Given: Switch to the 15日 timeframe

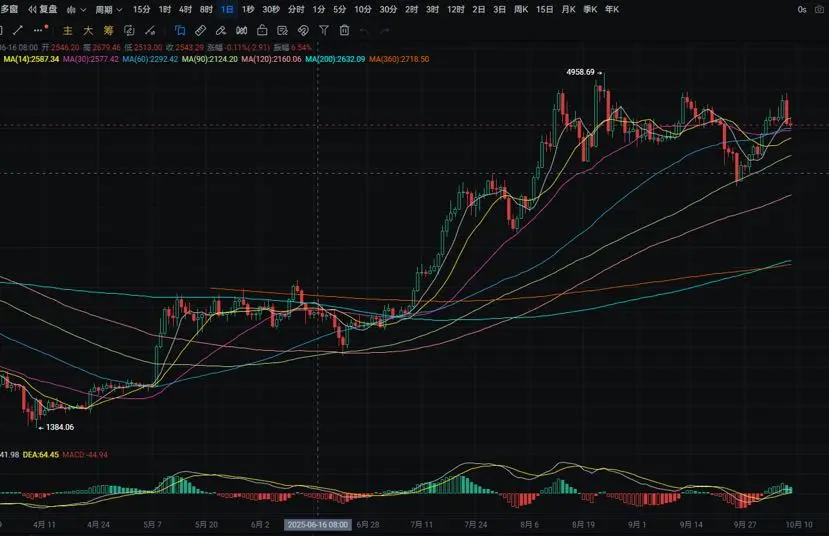Looking at the screenshot, I should (x=545, y=10).
